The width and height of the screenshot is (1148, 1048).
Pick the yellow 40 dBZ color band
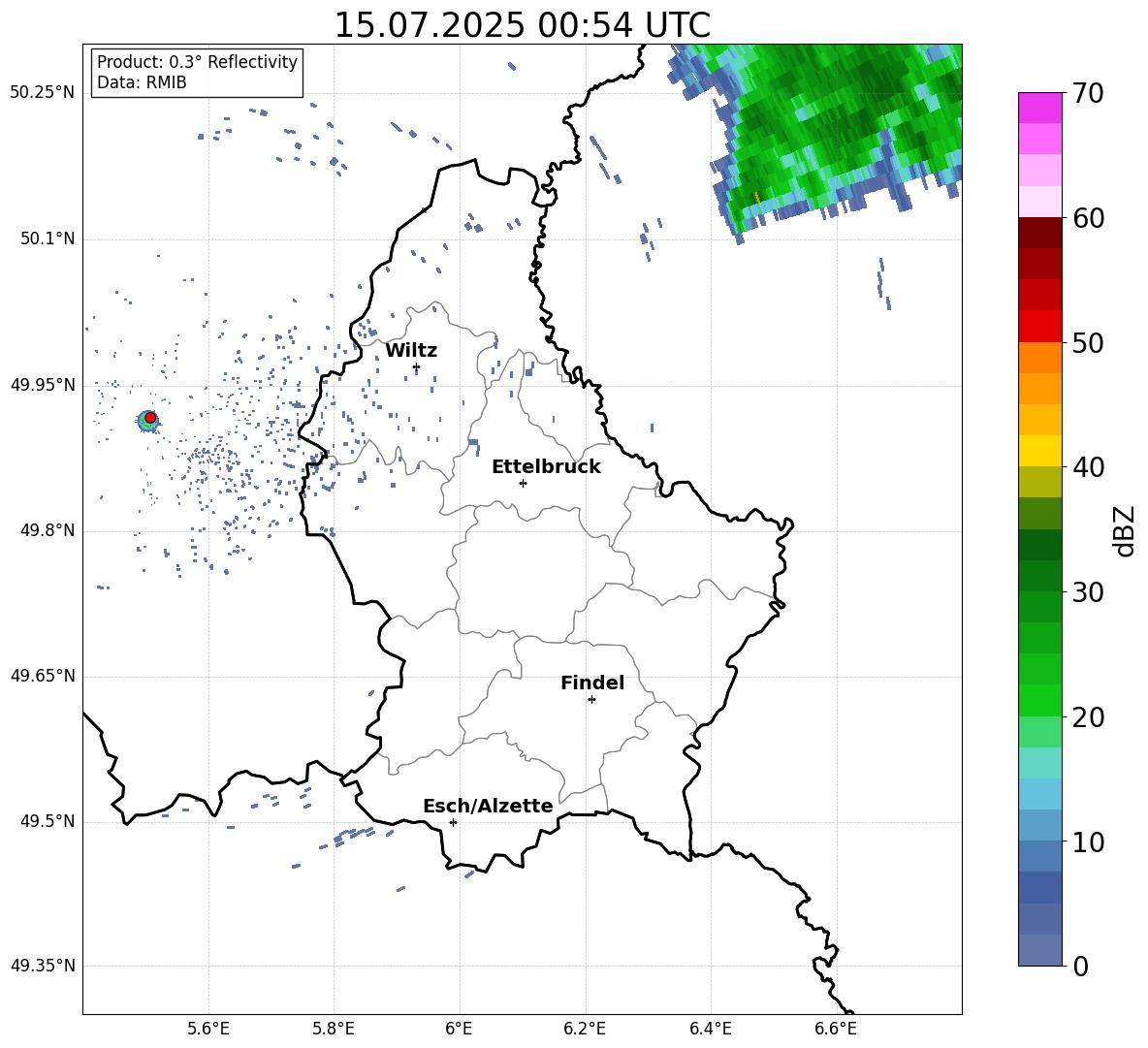click(x=1039, y=451)
